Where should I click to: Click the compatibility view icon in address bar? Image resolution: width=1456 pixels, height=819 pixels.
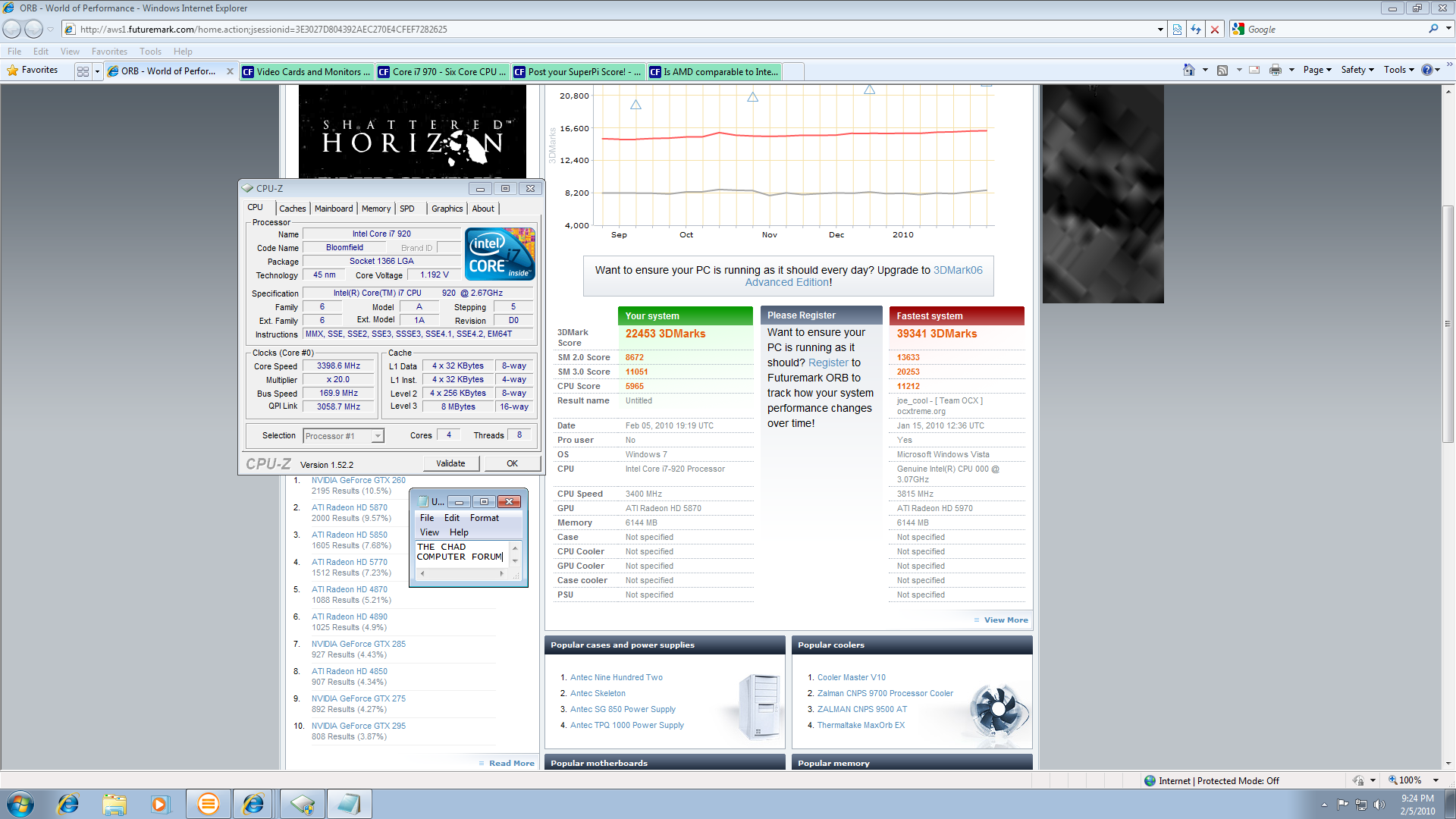[1177, 30]
